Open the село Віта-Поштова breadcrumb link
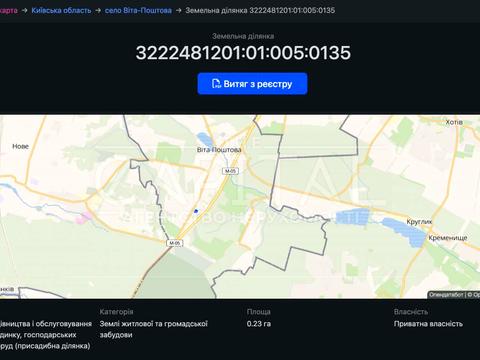The height and width of the screenshot is (360, 480). coord(138,10)
